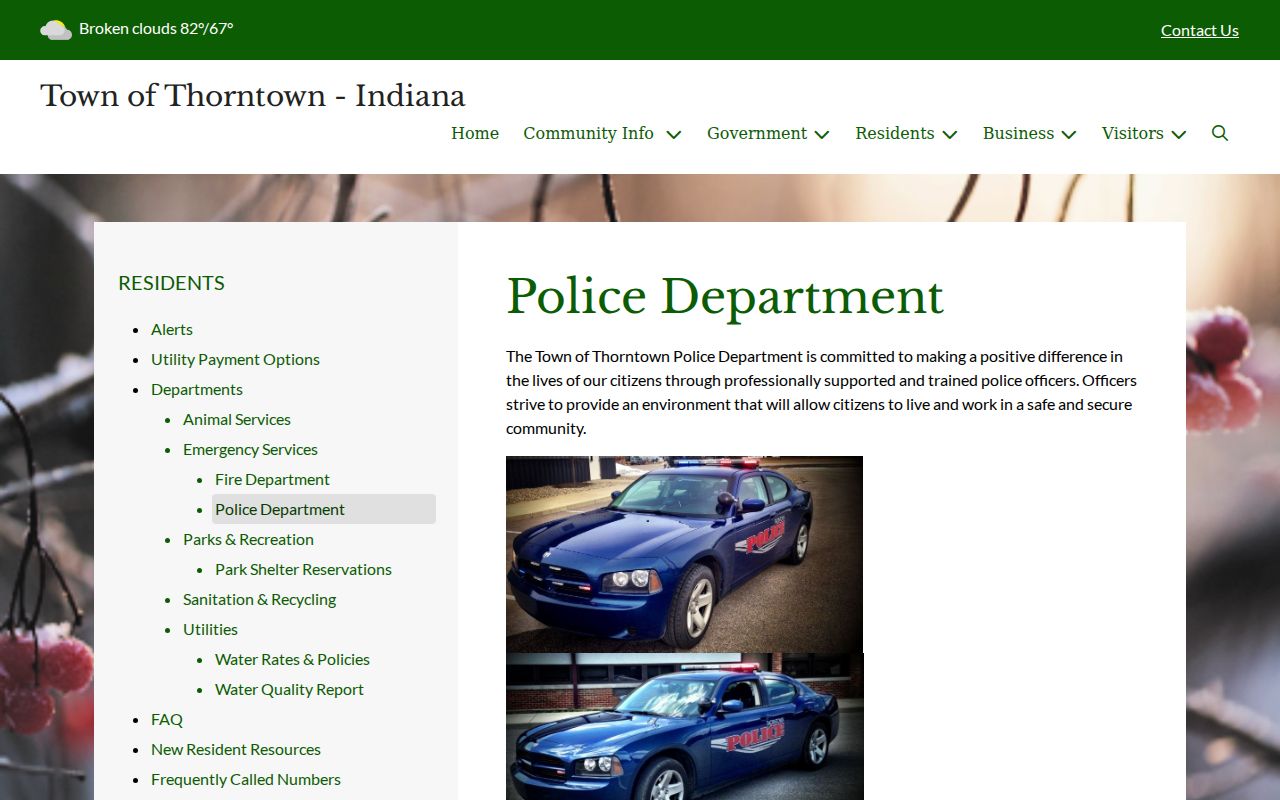Click the broken clouds weather icon

click(56, 30)
